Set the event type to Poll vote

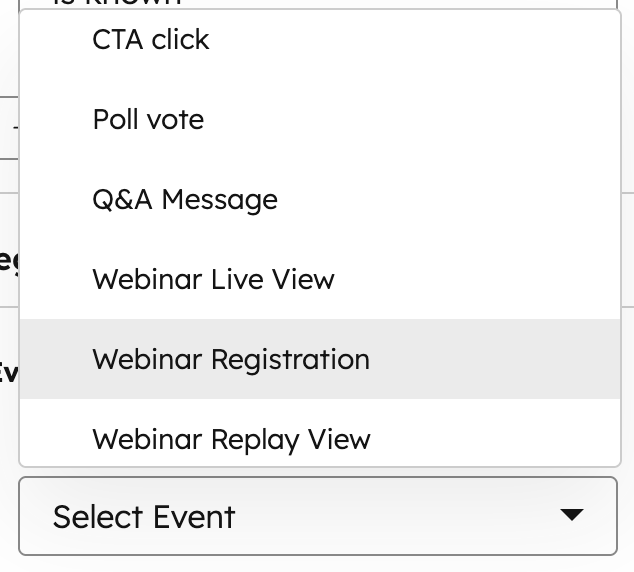point(148,120)
